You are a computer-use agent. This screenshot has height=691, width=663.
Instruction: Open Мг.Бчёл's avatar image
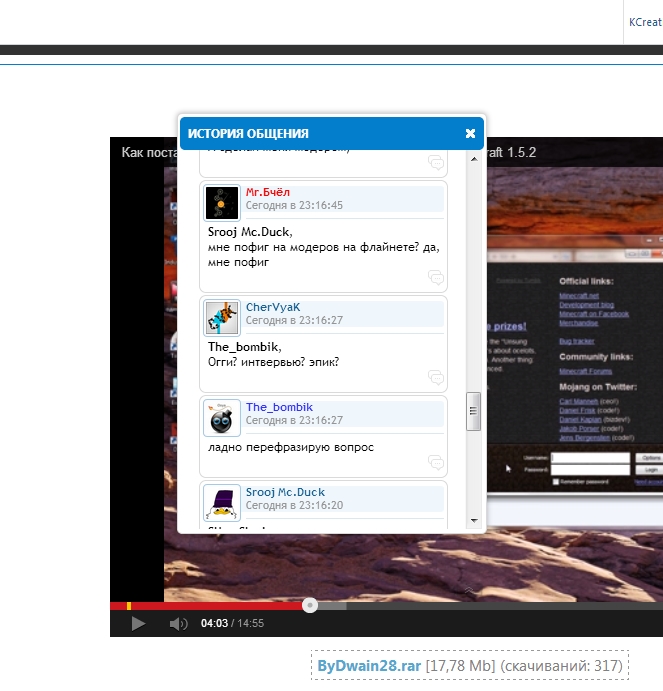(x=221, y=202)
